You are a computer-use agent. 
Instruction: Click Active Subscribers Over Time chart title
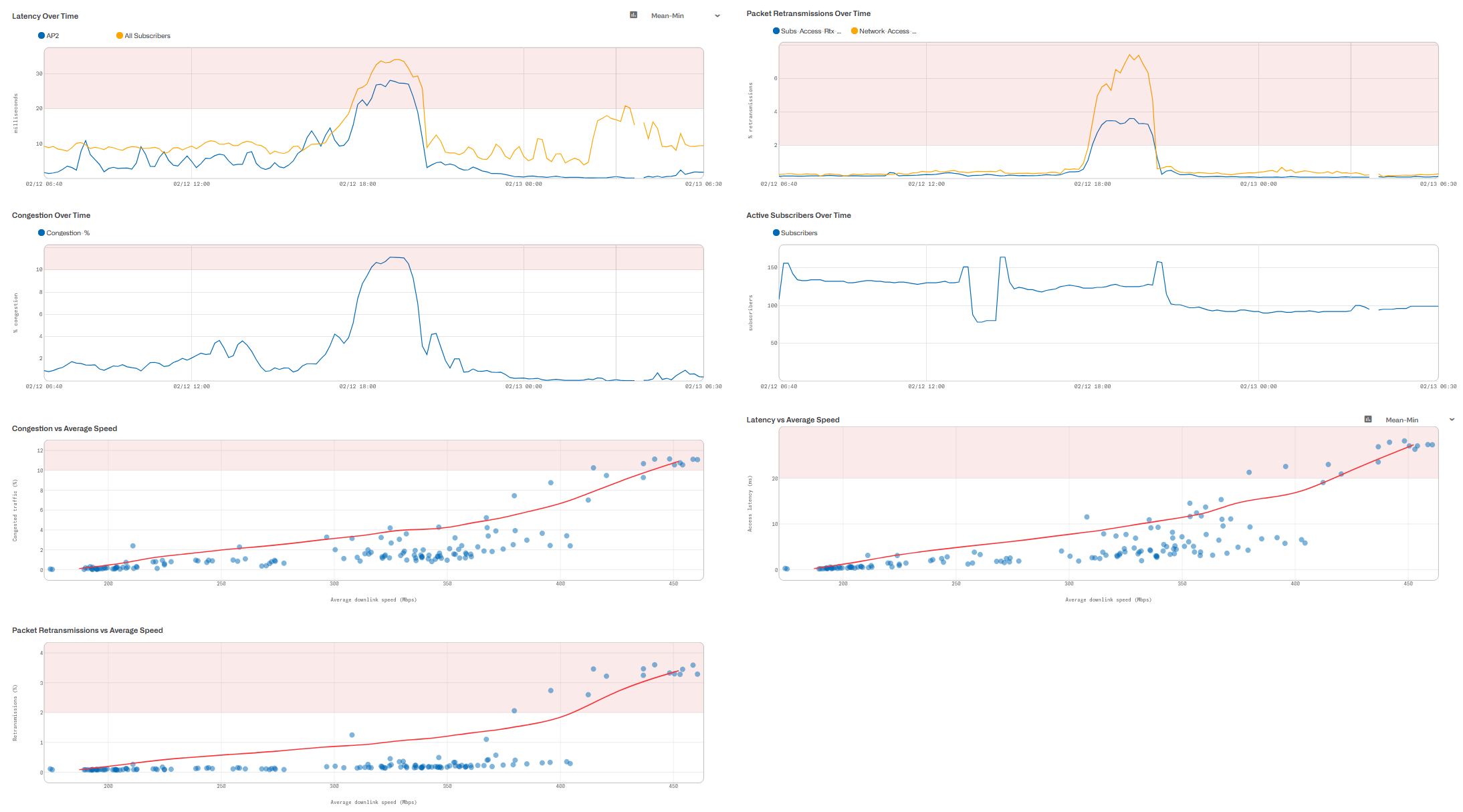tap(798, 215)
